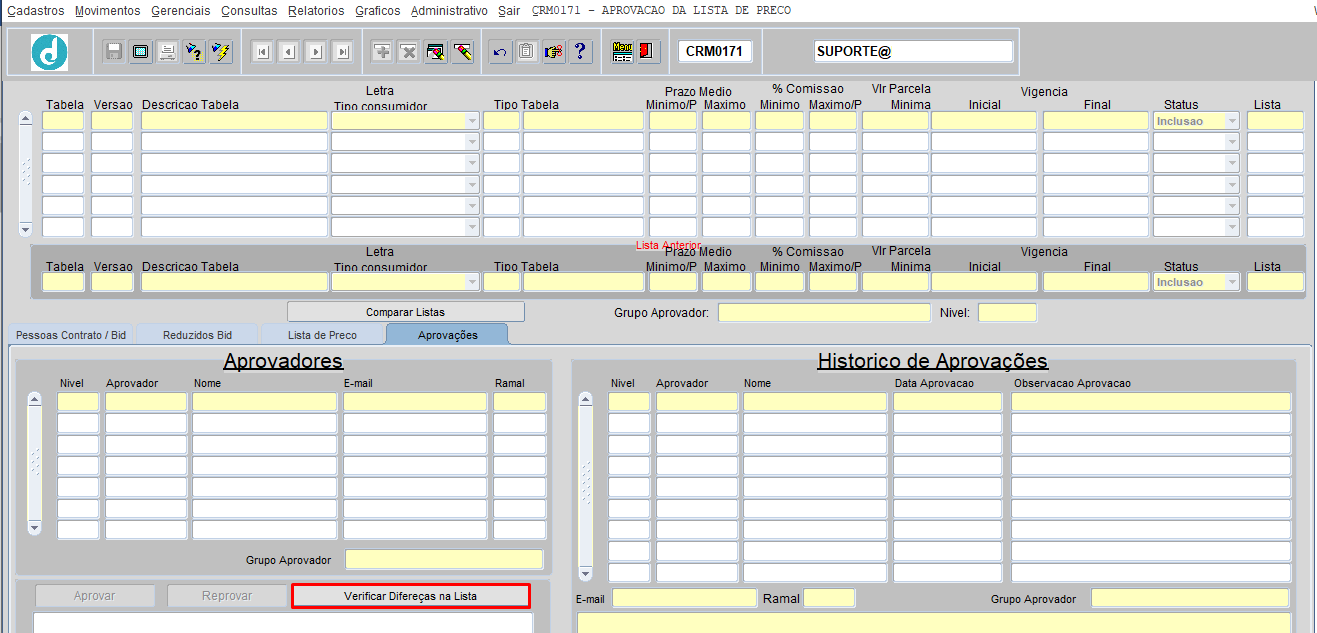Click the insert record plus icon
1317x633 pixels.
click(x=382, y=52)
